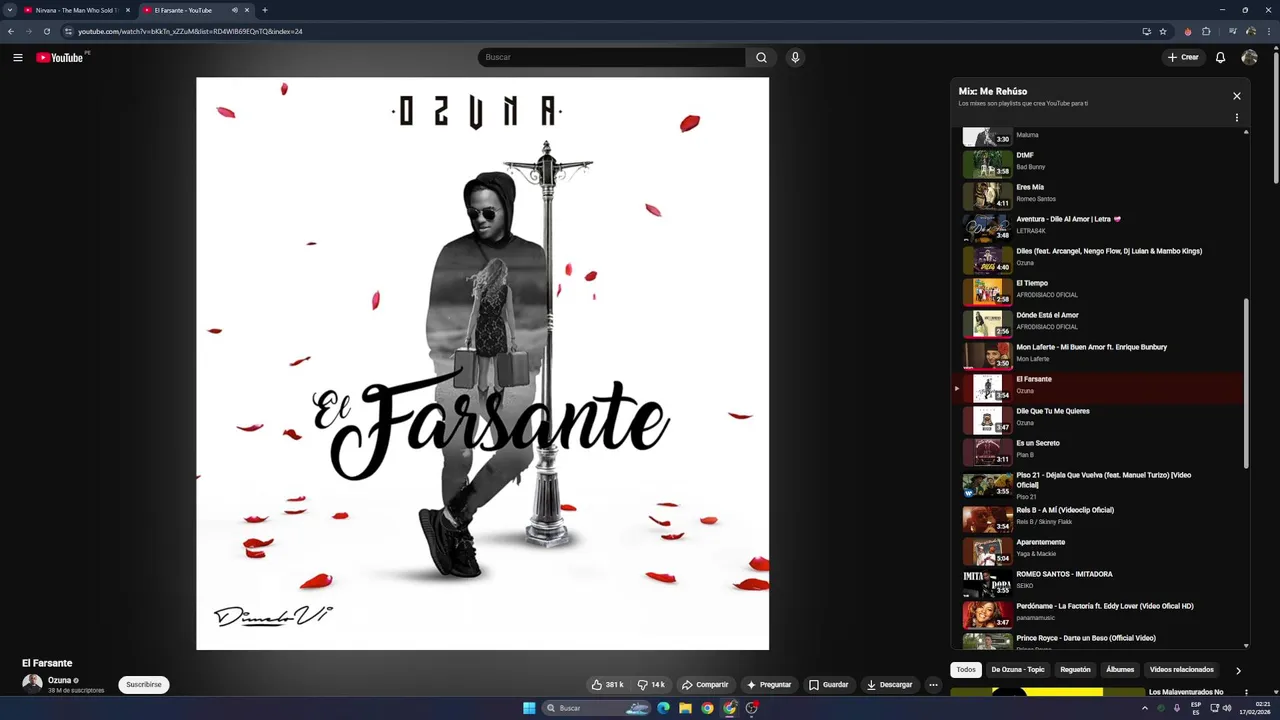Click the Suscribirse button
The image size is (1280, 720).
point(144,685)
